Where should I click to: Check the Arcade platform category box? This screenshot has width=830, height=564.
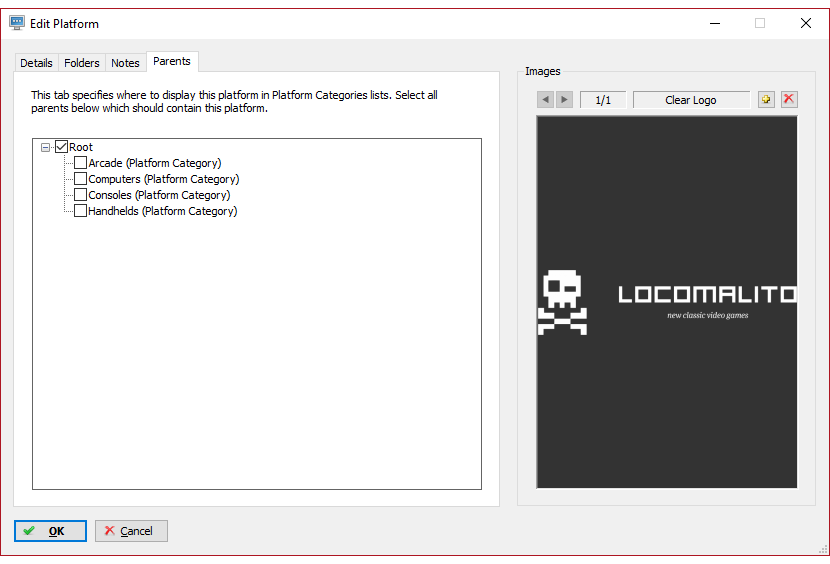(x=80, y=163)
